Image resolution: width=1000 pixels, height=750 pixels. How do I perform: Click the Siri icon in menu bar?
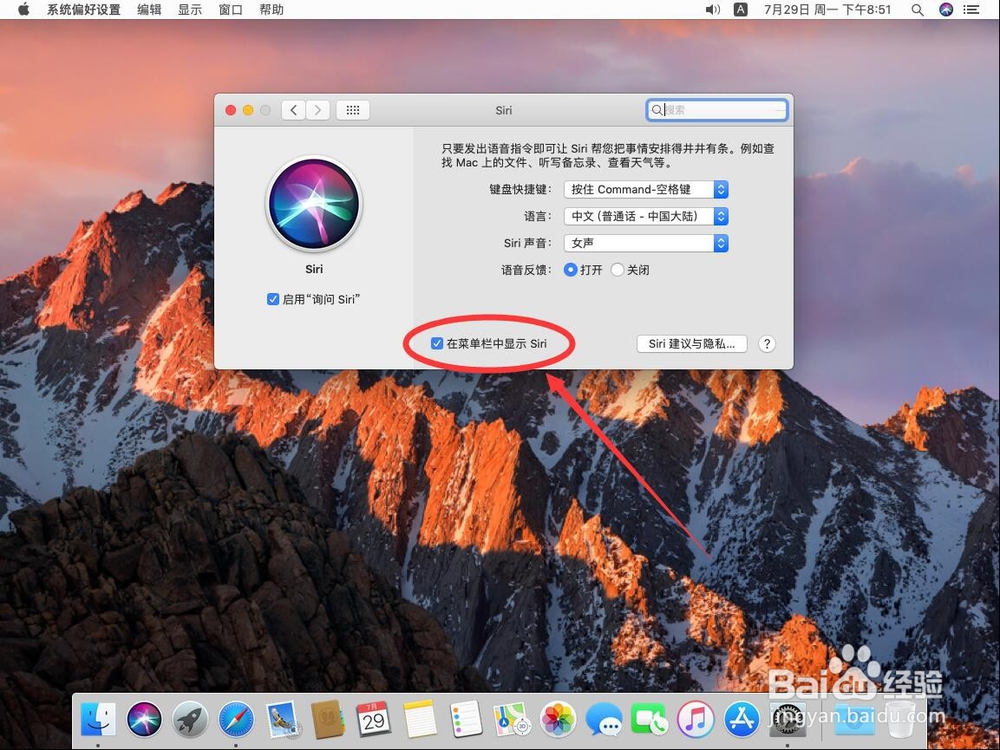click(946, 10)
